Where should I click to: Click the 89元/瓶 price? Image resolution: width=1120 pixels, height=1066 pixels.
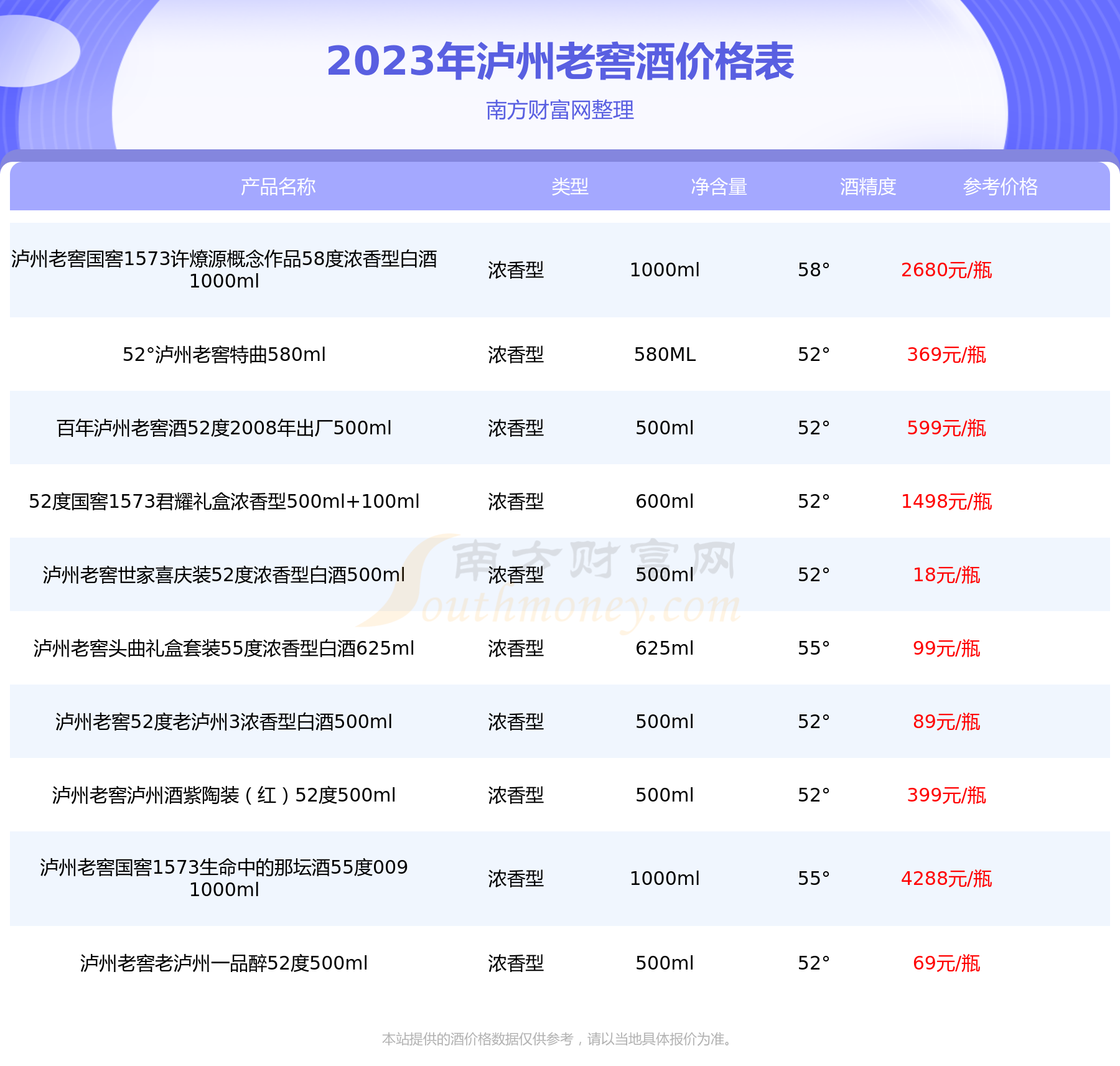pyautogui.click(x=946, y=722)
